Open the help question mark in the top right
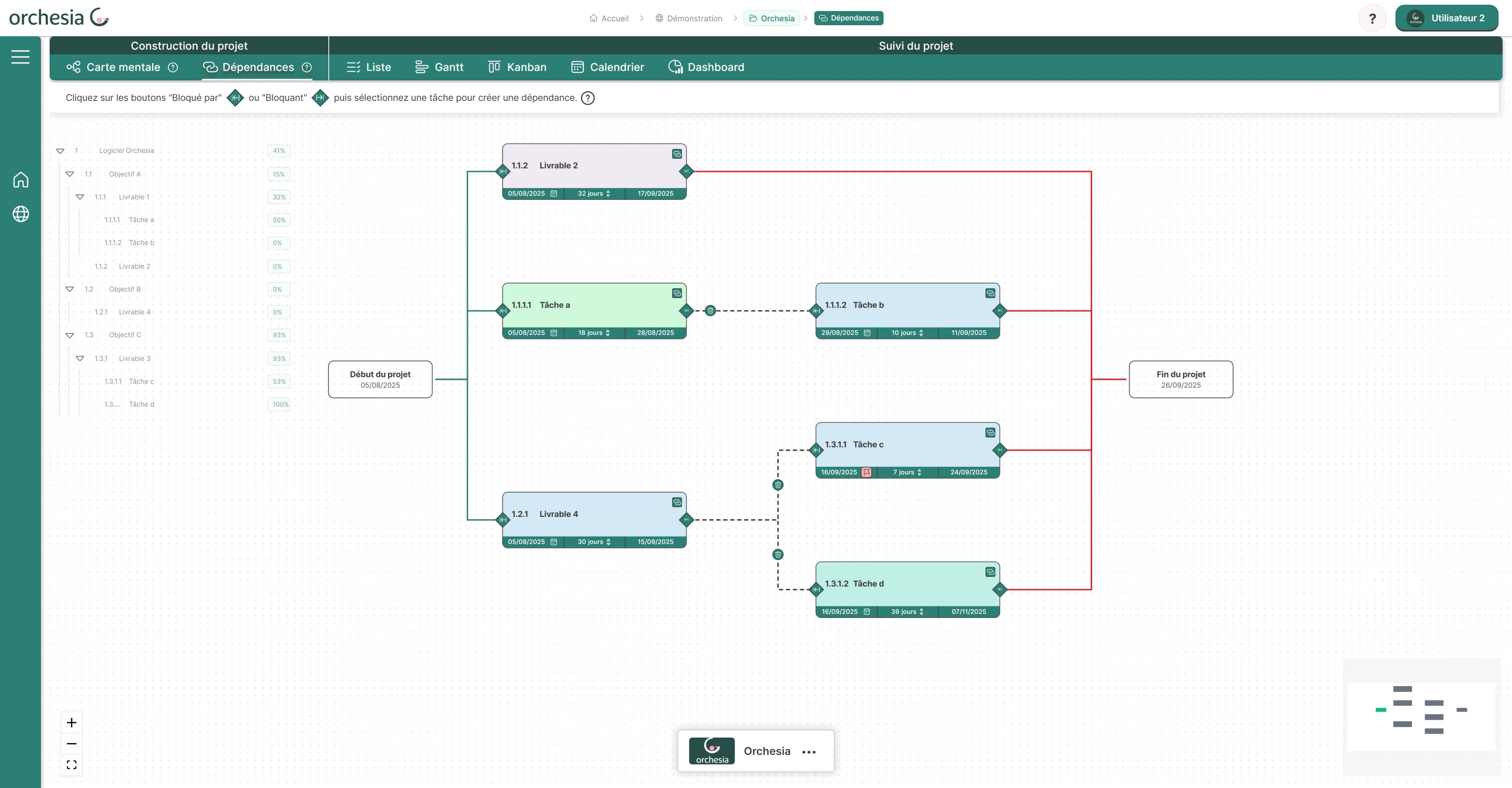This screenshot has height=788, width=1512. 1372,18
